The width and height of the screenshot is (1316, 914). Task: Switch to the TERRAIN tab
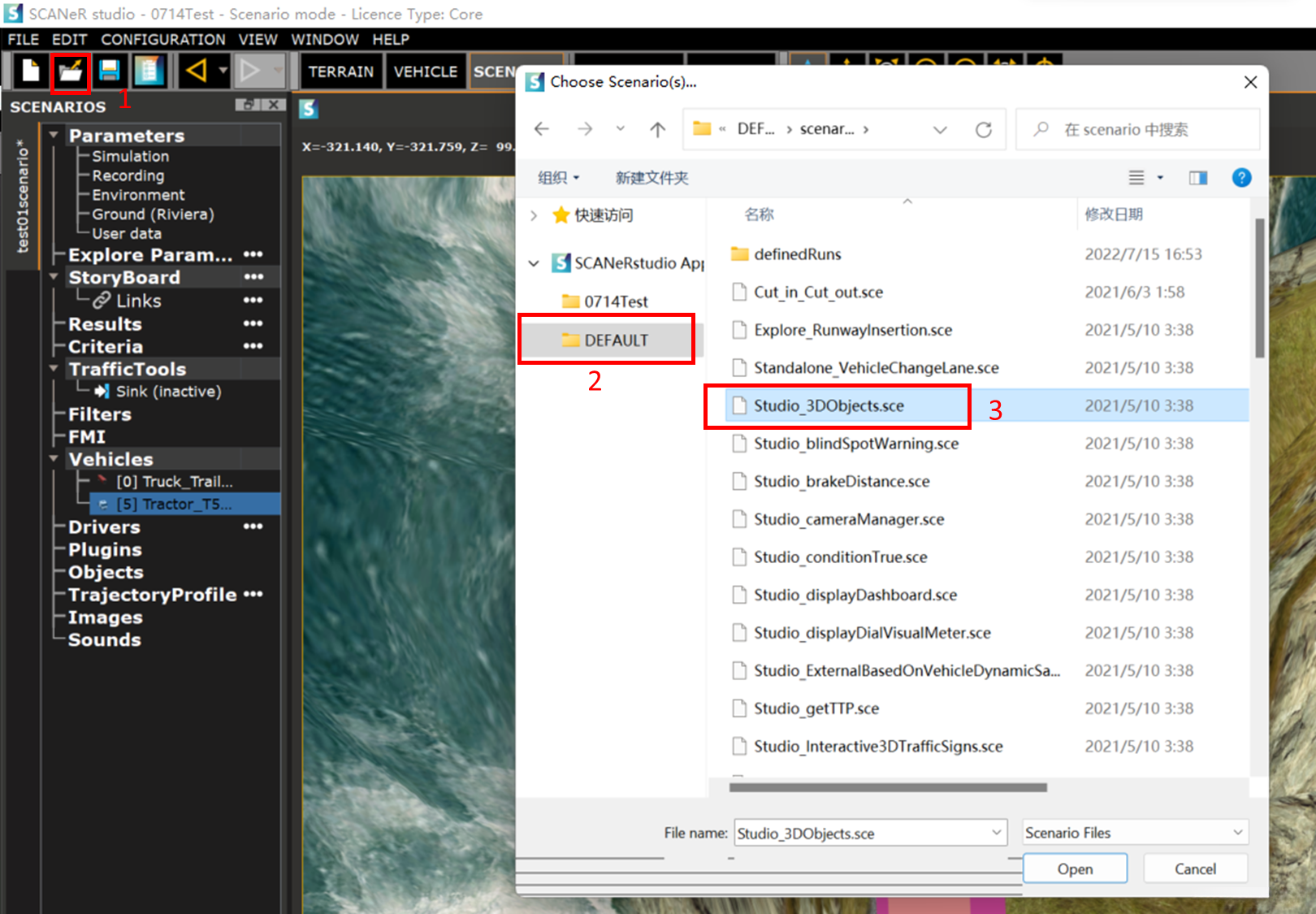[x=341, y=71]
